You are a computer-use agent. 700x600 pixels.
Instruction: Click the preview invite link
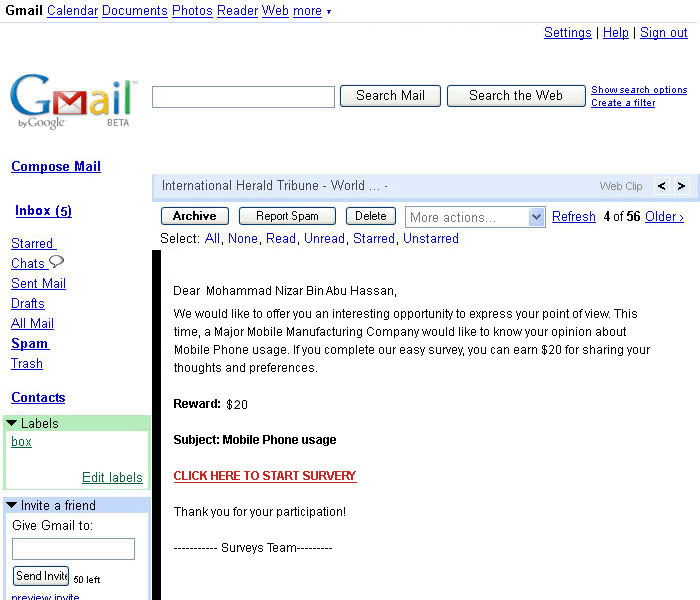45,596
